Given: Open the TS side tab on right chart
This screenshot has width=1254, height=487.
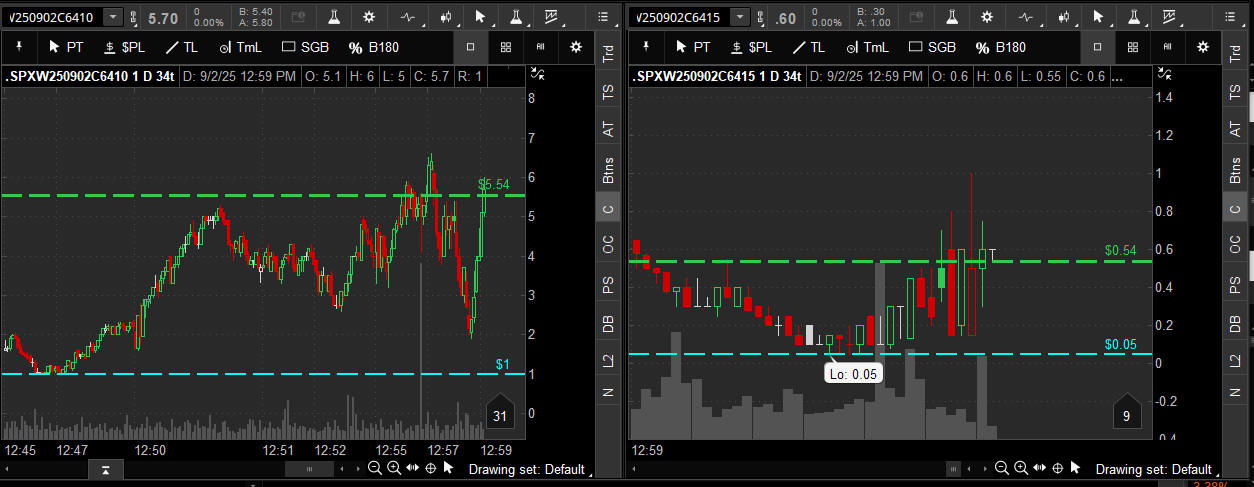Looking at the screenshot, I should 1235,91.
